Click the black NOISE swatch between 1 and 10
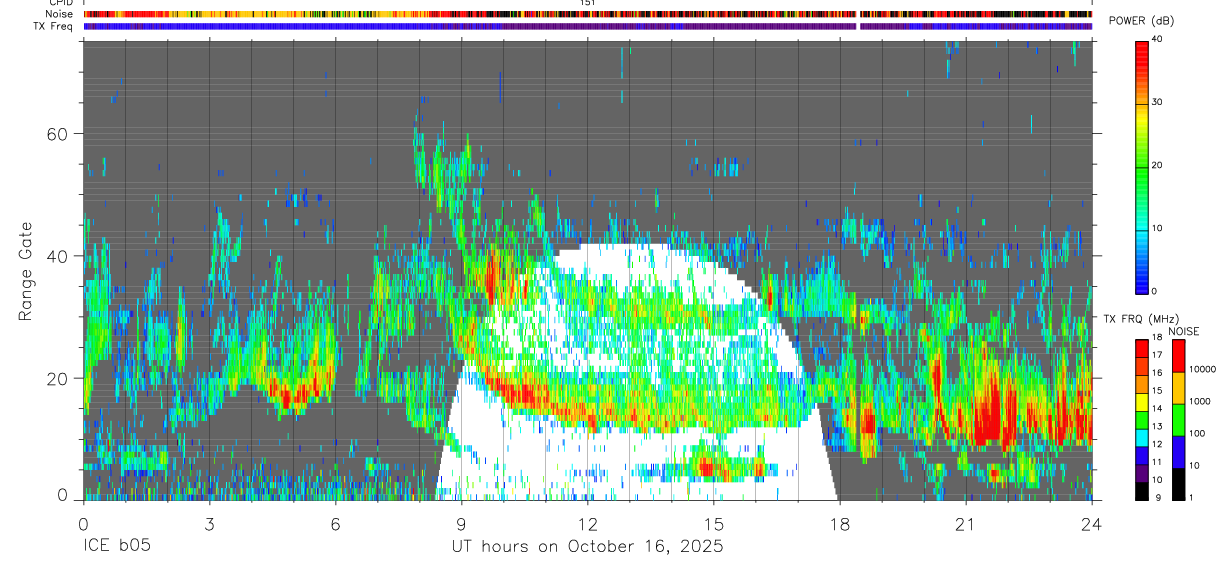 [1179, 484]
